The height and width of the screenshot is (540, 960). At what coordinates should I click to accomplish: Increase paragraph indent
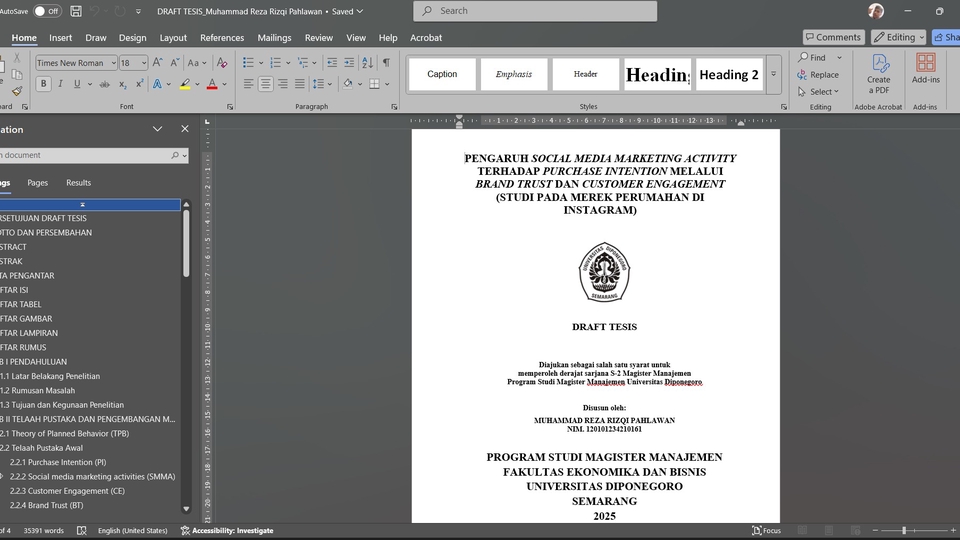tap(349, 62)
